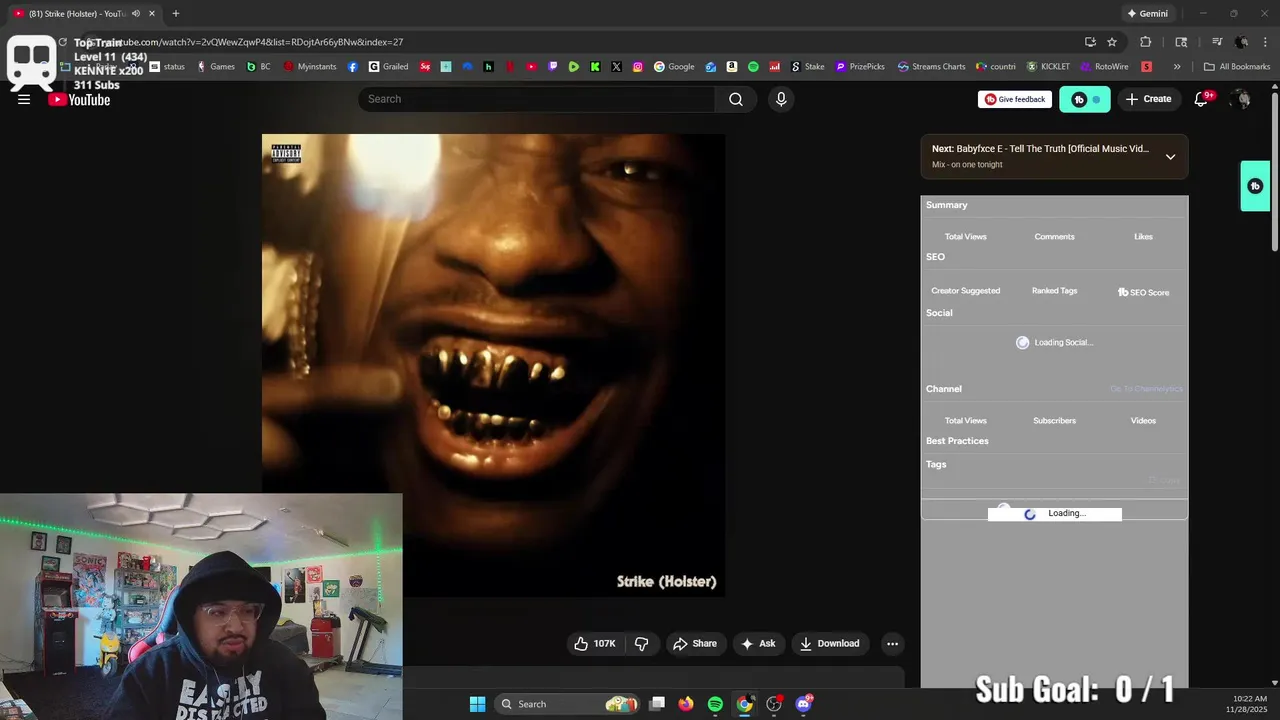This screenshot has width=1280, height=720.
Task: Open Task View on the taskbar
Action: [x=657, y=704]
